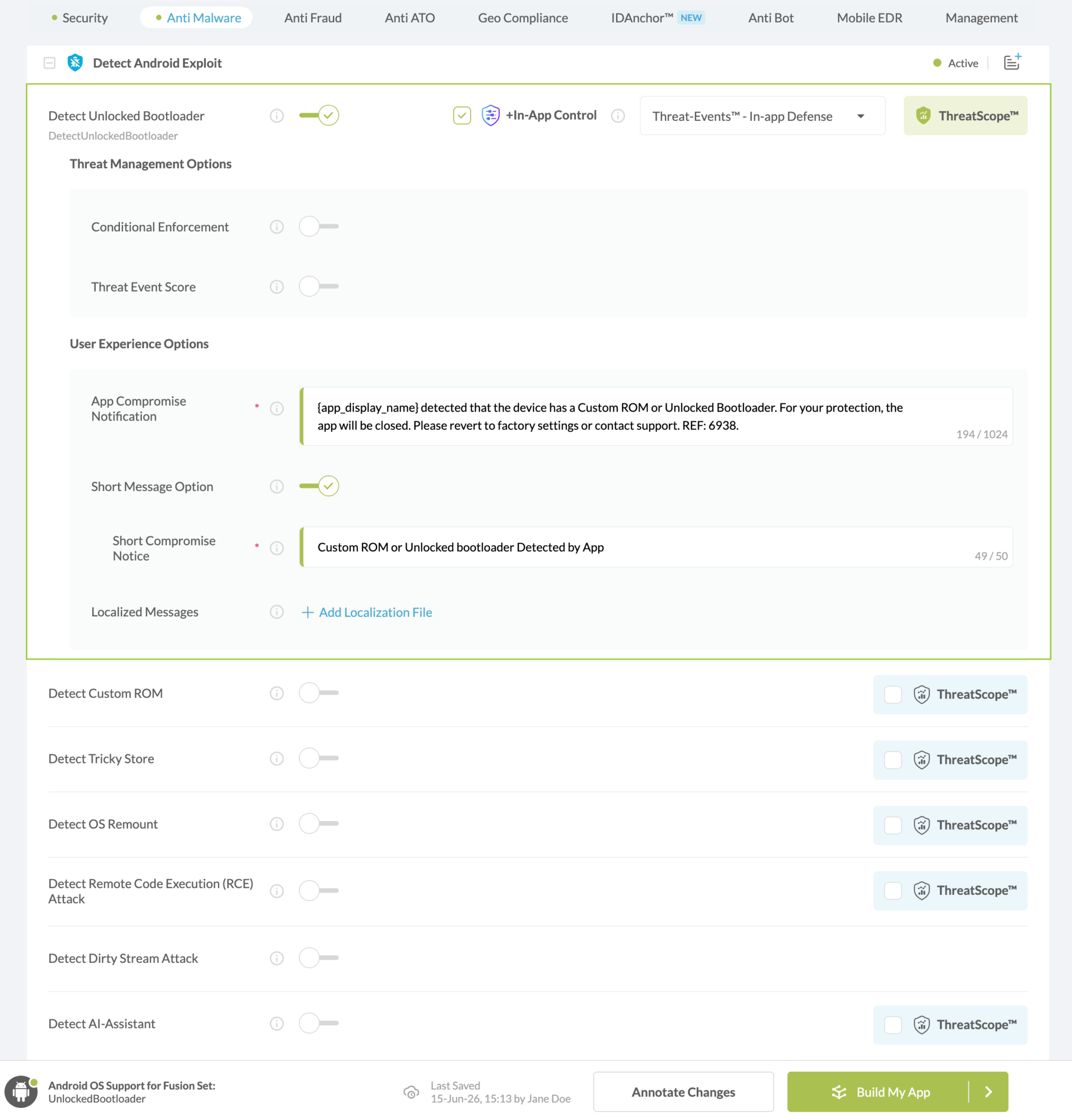Enable Detect OS Remount toggle
The width and height of the screenshot is (1072, 1120).
pos(319,824)
